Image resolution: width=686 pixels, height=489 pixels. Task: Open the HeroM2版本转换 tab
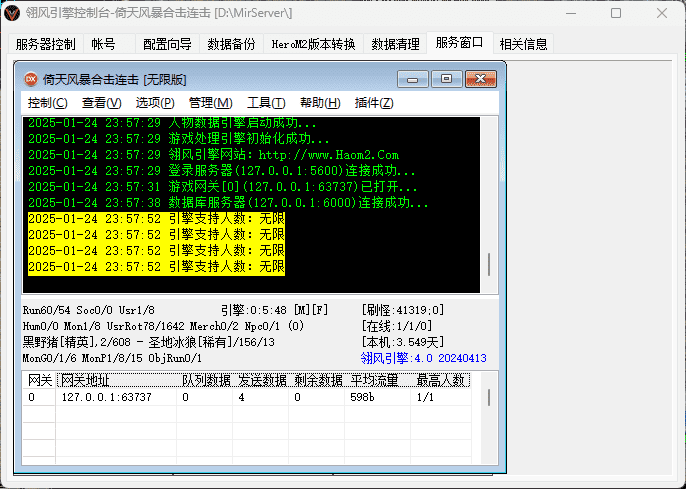coord(313,44)
